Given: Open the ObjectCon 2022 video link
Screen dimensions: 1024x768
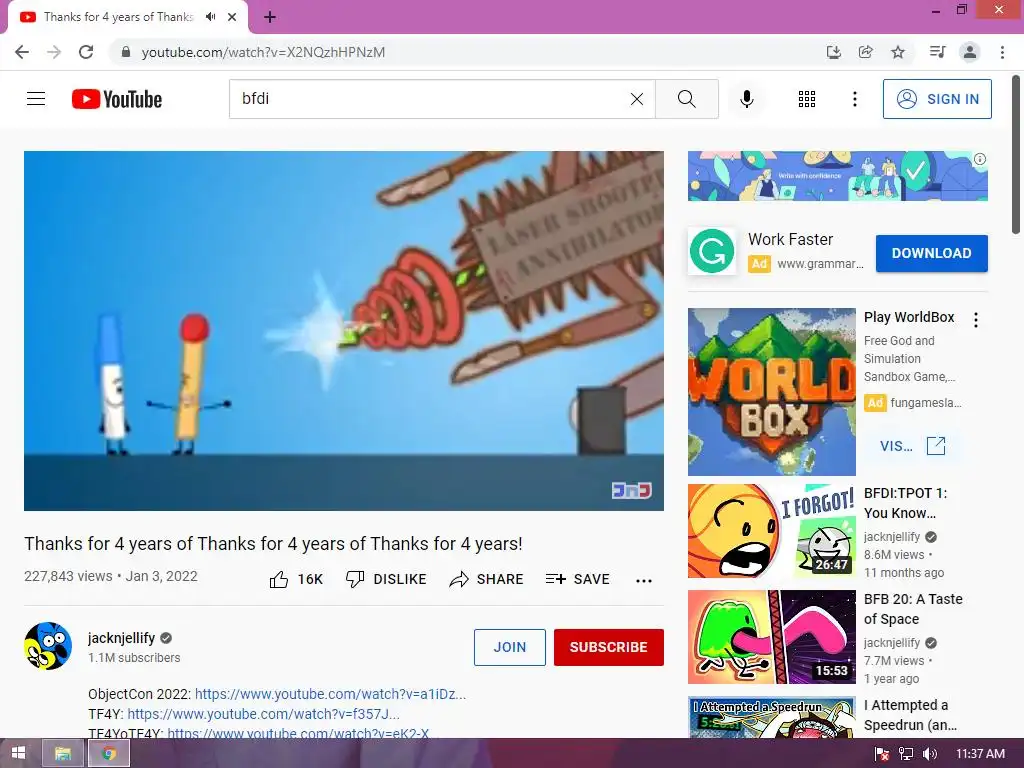Looking at the screenshot, I should coord(330,694).
